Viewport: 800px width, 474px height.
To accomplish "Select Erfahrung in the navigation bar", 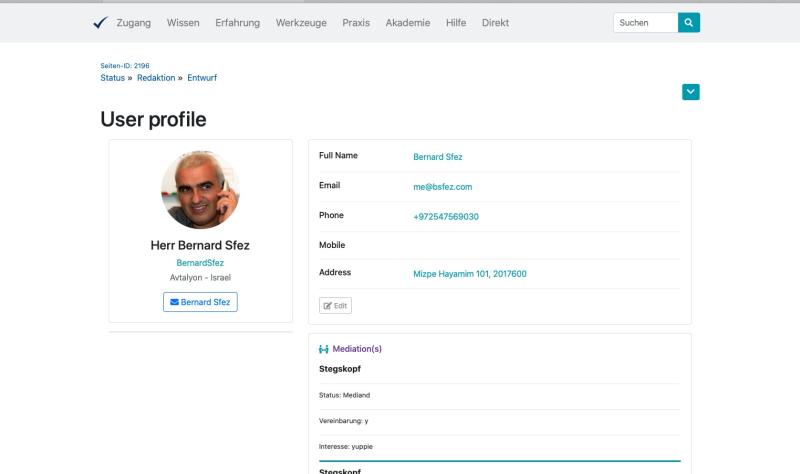I will (237, 22).
